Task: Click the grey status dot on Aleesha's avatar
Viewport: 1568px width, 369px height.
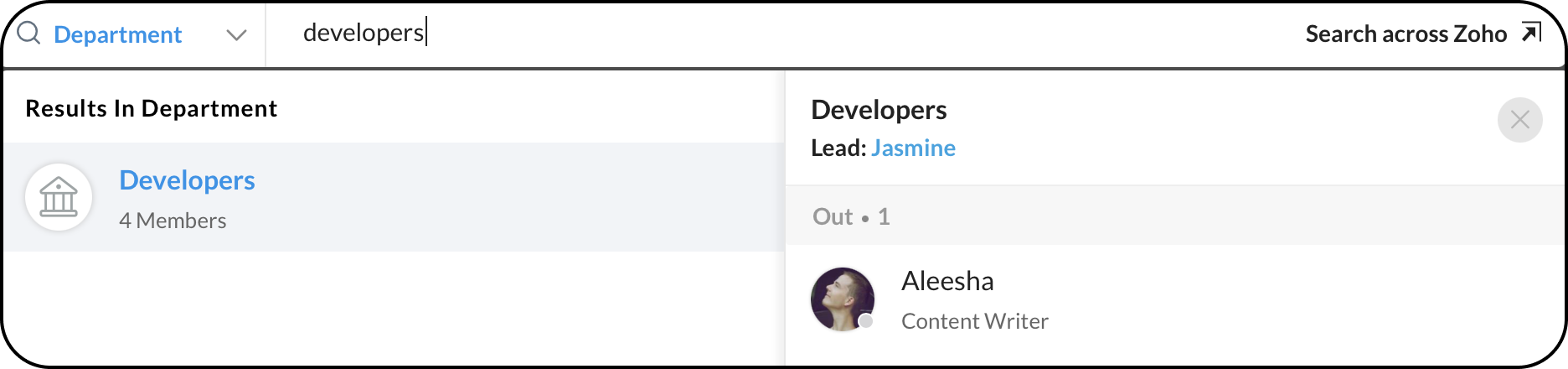Action: (x=866, y=321)
